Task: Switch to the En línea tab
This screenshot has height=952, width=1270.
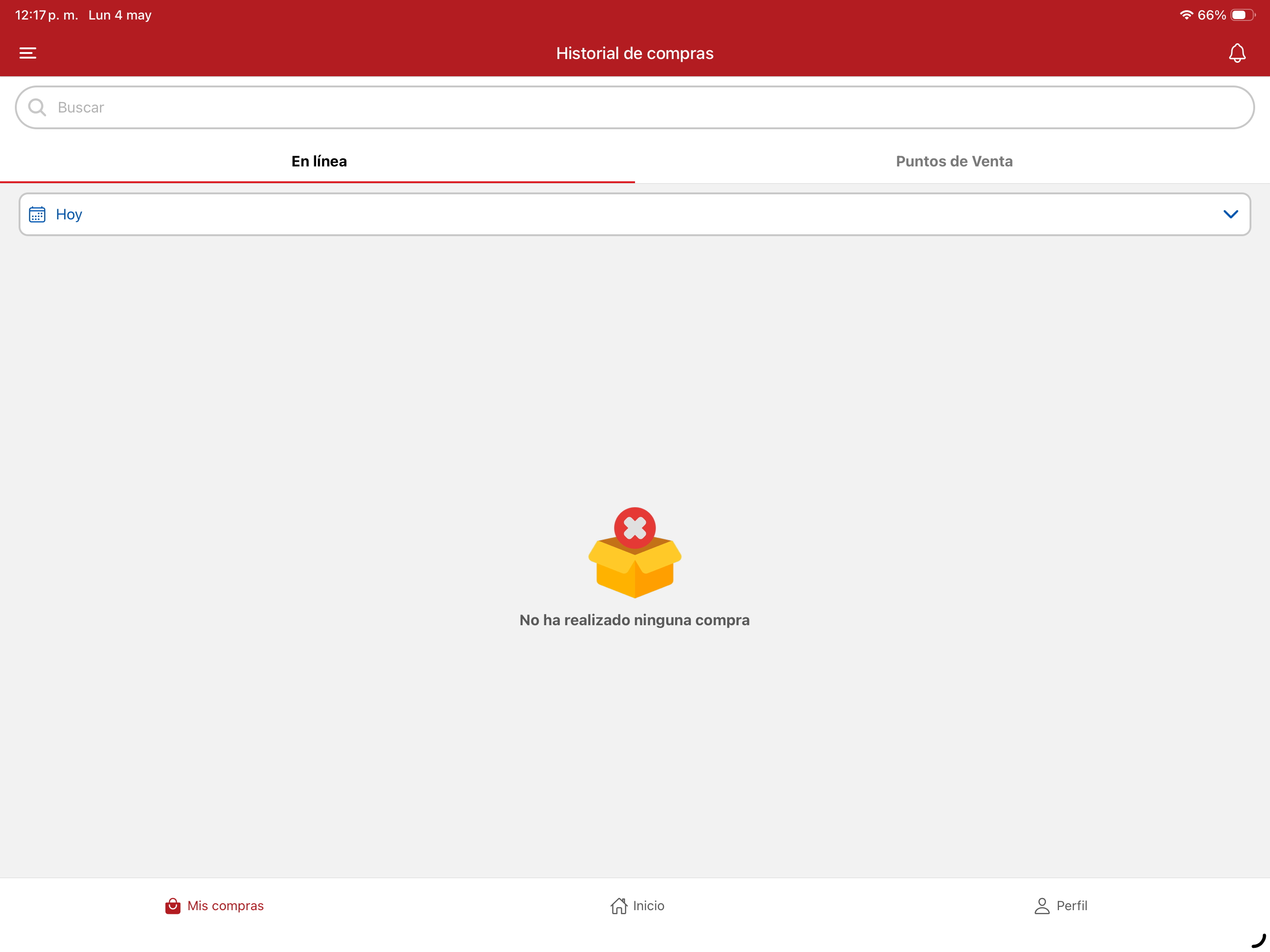Action: point(318,161)
